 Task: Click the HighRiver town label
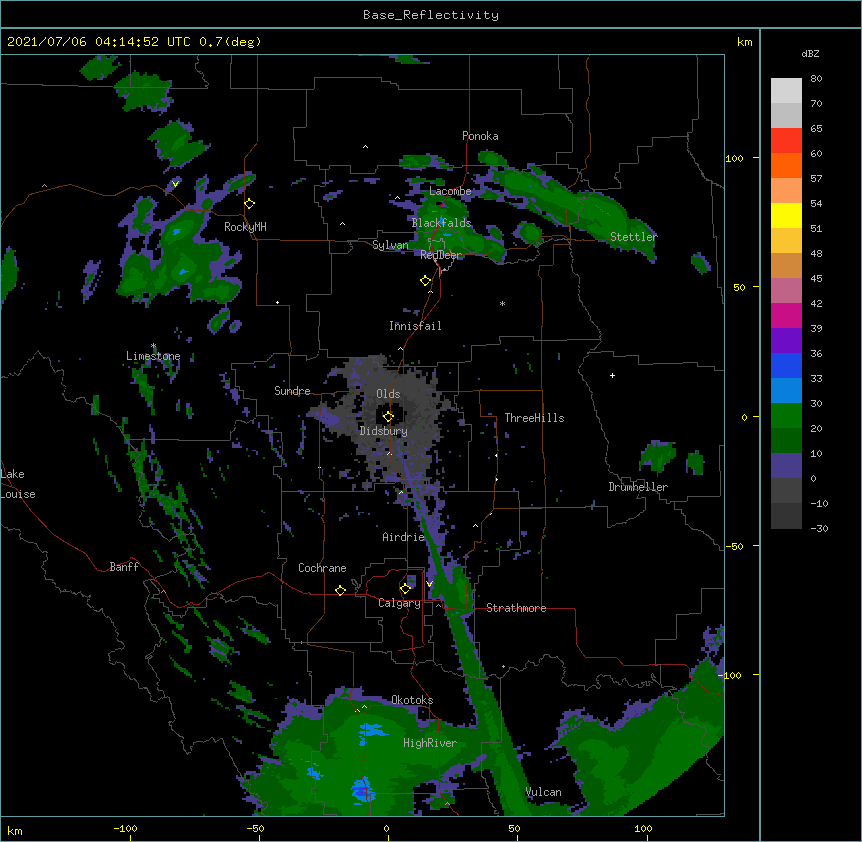pyautogui.click(x=430, y=743)
